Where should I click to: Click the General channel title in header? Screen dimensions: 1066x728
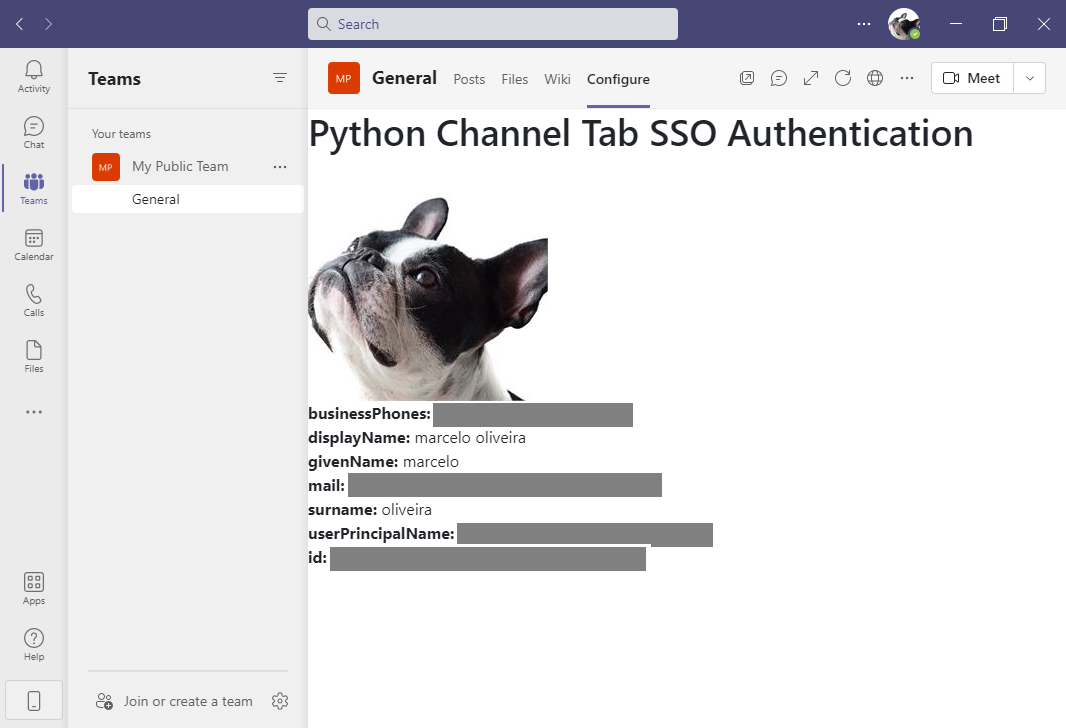pyautogui.click(x=405, y=78)
